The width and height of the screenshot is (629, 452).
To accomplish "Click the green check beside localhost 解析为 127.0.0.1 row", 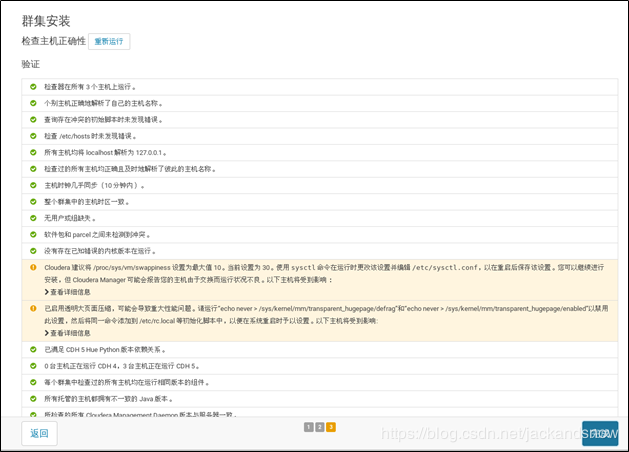I will tap(33, 152).
